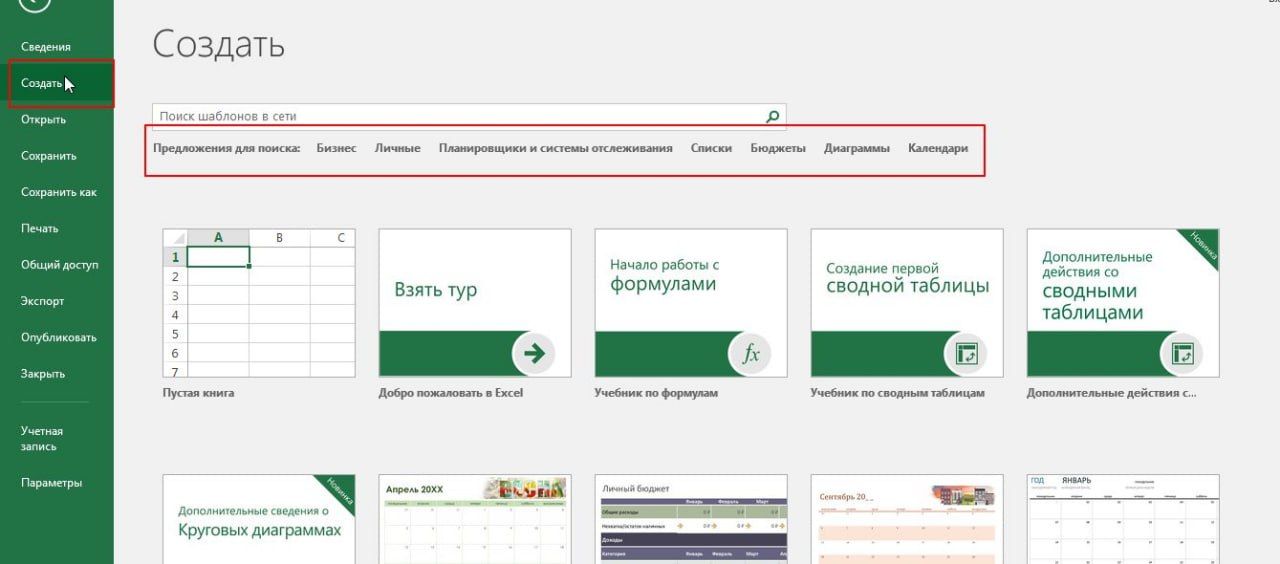Click the back arrow circle icon
The height and width of the screenshot is (564, 1280).
(34, 3)
